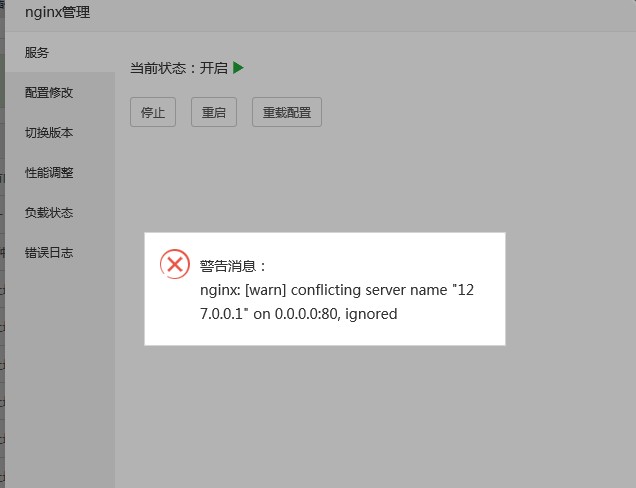
Task: Click the 重启 button
Action: coord(214,112)
